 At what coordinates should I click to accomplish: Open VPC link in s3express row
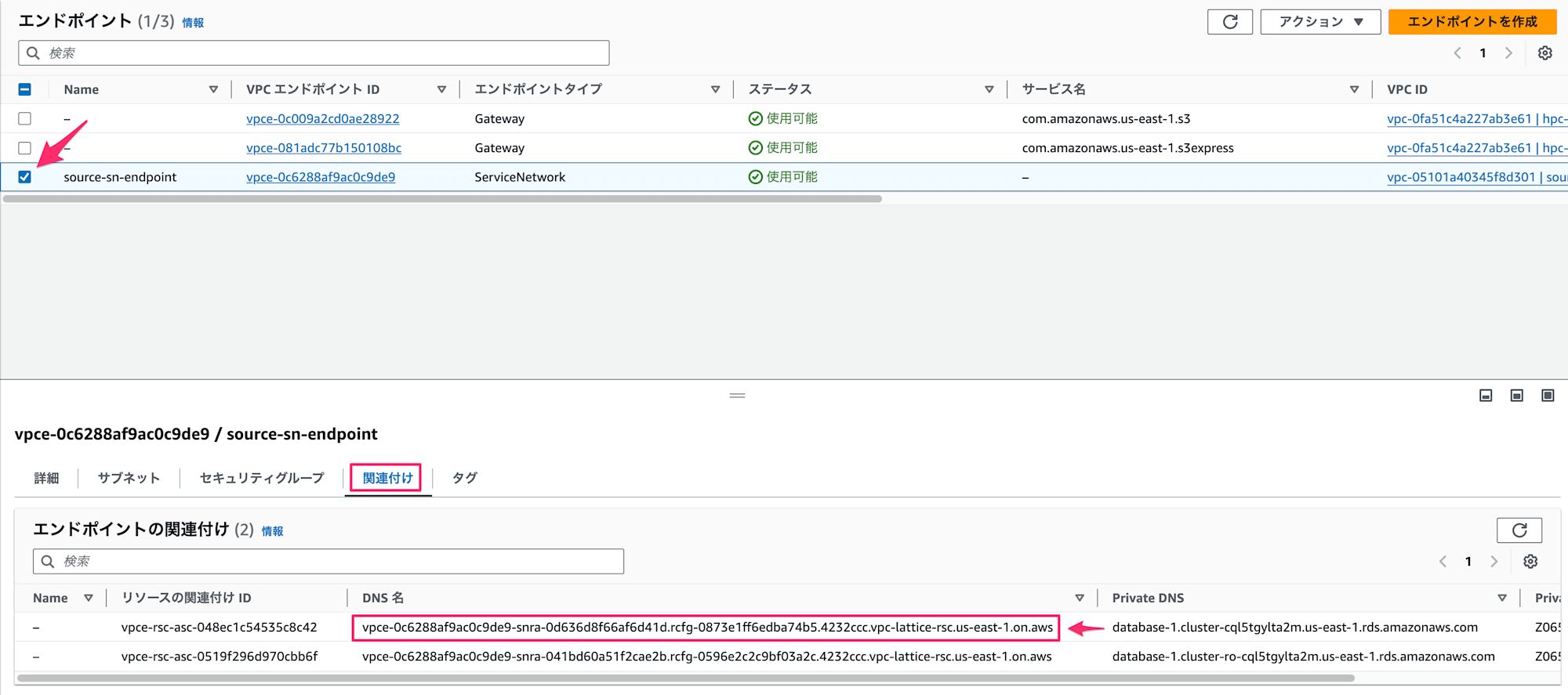point(1476,148)
